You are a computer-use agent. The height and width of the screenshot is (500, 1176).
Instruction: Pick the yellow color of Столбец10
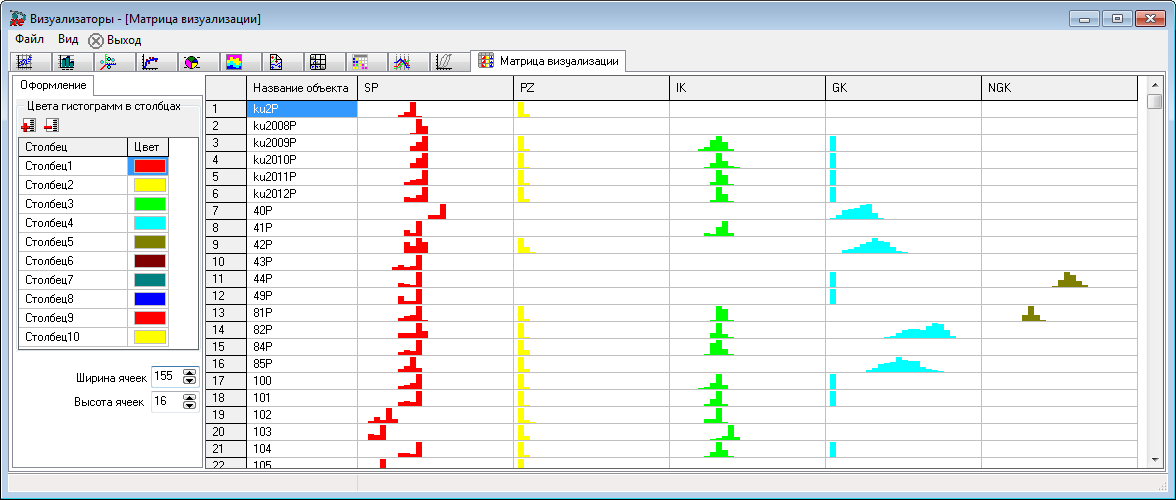pyautogui.click(x=149, y=337)
